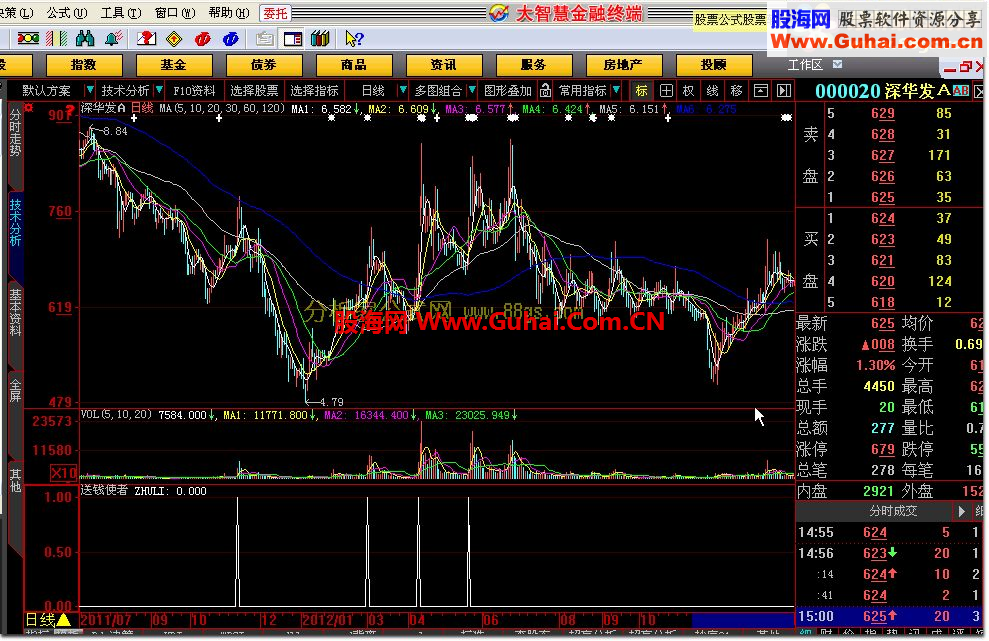The height and width of the screenshot is (641, 989).
Task: Expand the 常用指标 dropdown
Action: [x=614, y=90]
